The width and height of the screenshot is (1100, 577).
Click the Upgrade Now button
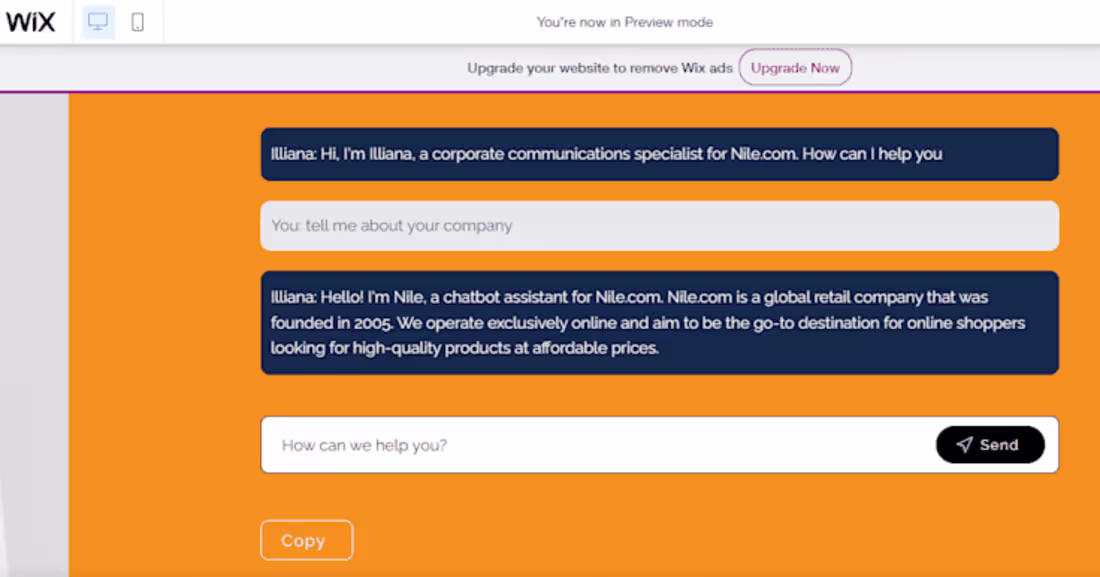pos(795,67)
